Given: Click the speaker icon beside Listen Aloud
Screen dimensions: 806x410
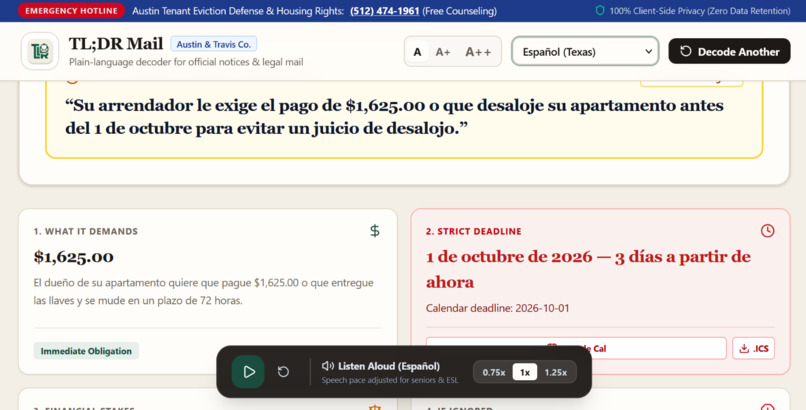Looking at the screenshot, I should pos(327,366).
